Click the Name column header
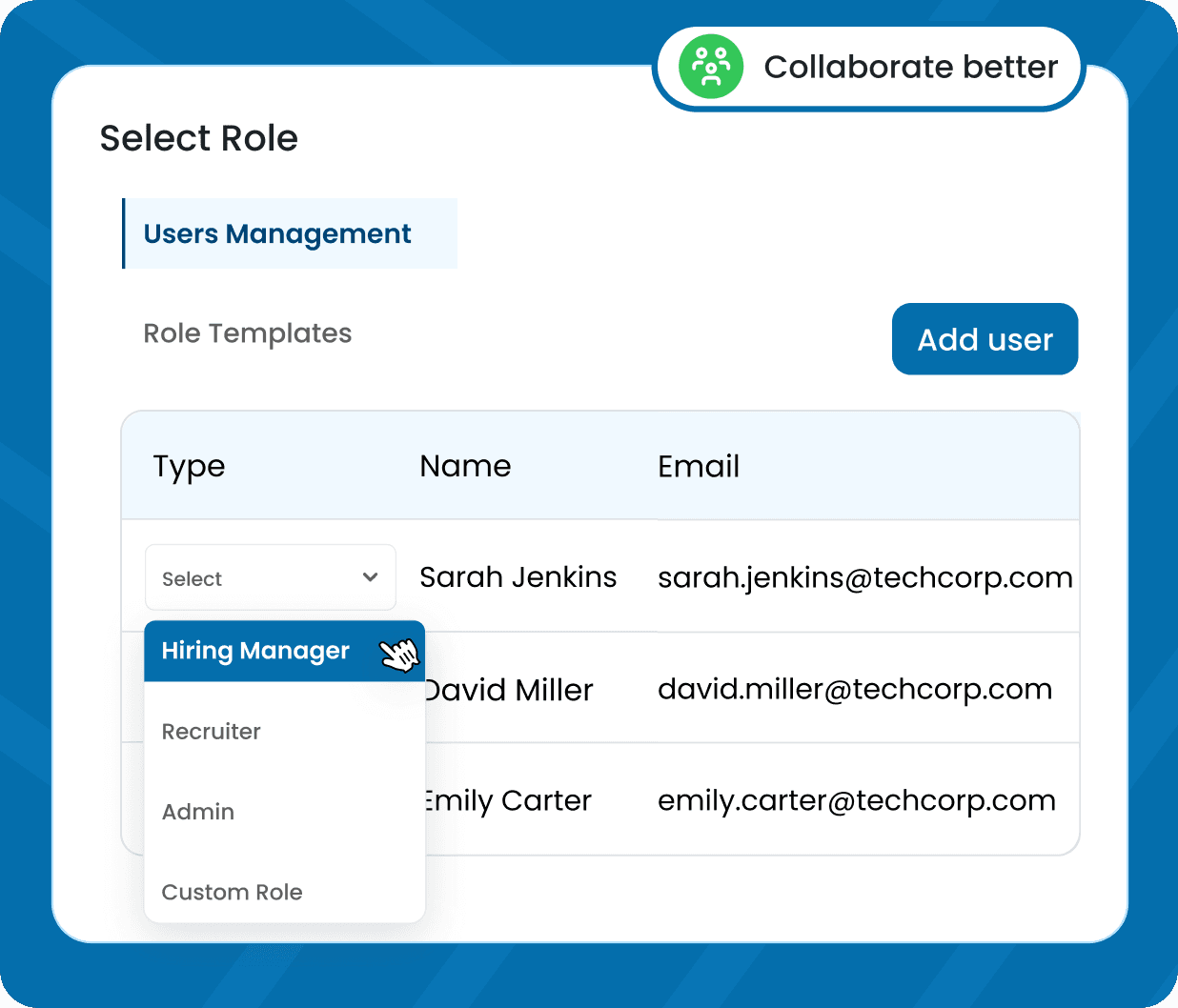The width and height of the screenshot is (1178, 1008). point(465,466)
